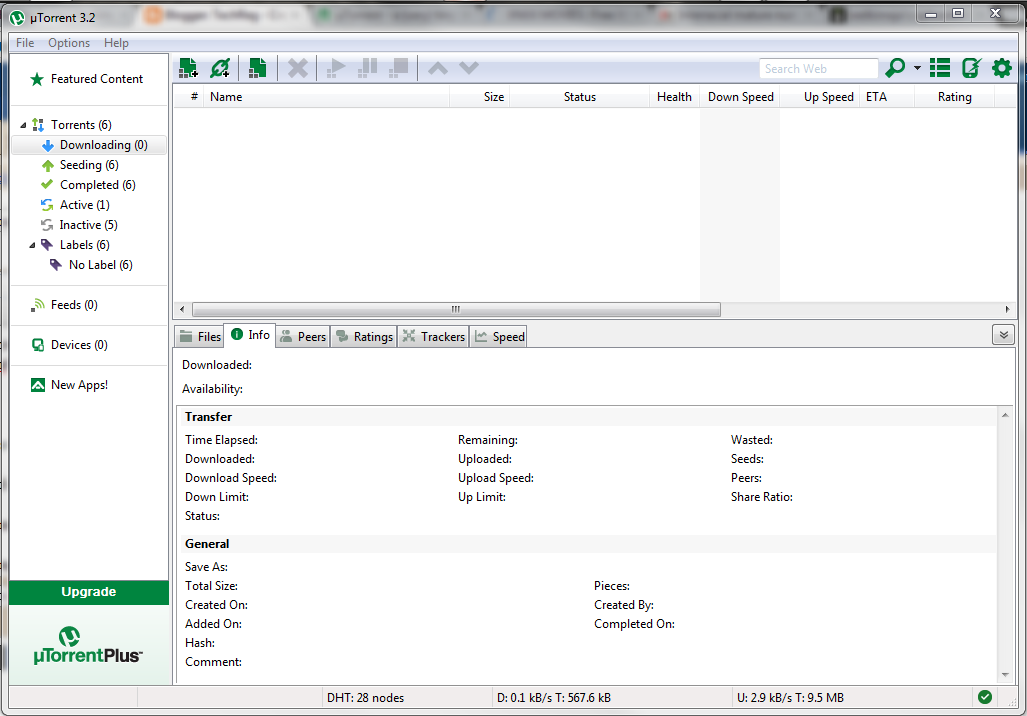1027x716 pixels.
Task: Select the Active (1) category
Action: point(75,204)
